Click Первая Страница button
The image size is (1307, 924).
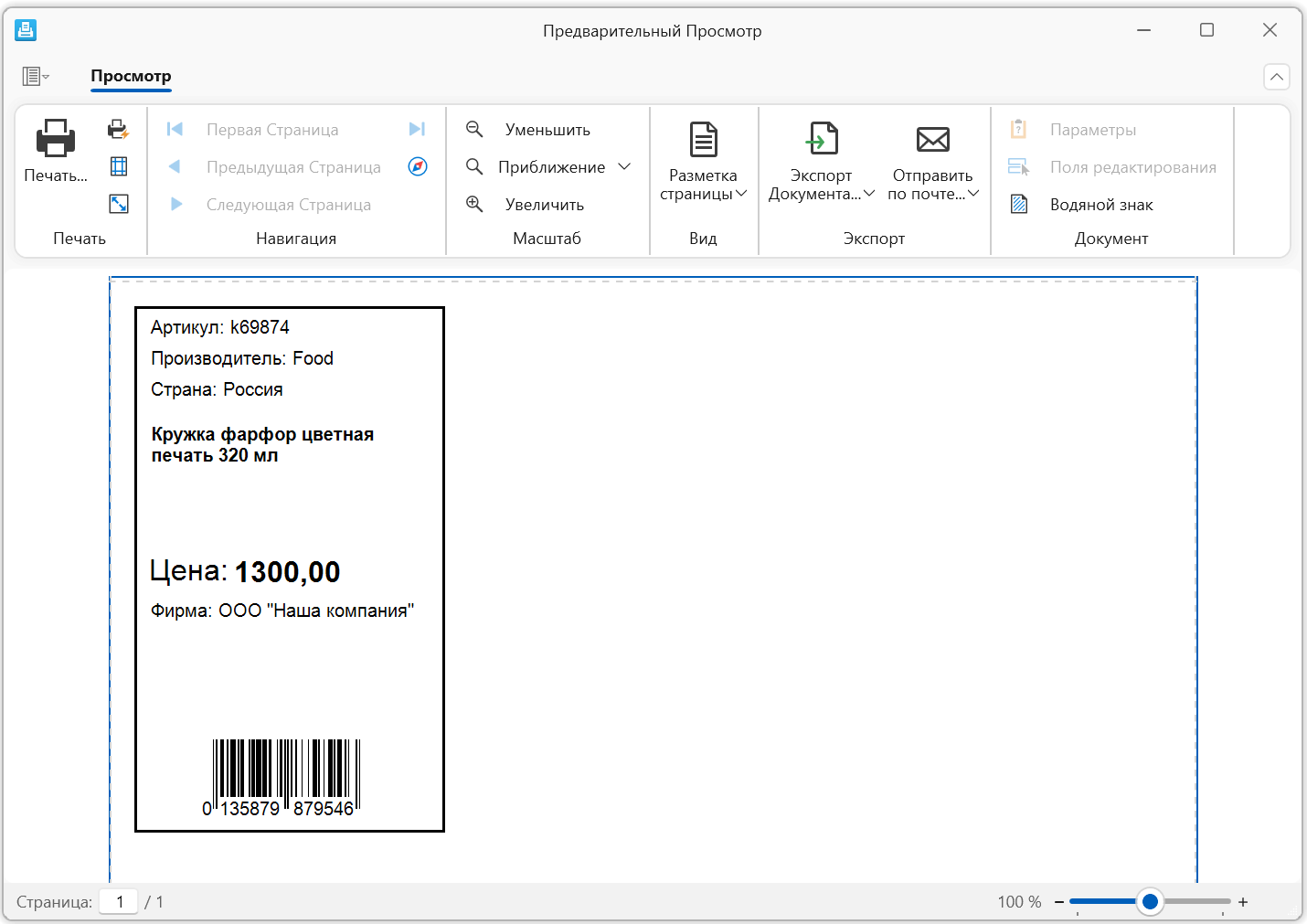pyautogui.click(x=272, y=129)
